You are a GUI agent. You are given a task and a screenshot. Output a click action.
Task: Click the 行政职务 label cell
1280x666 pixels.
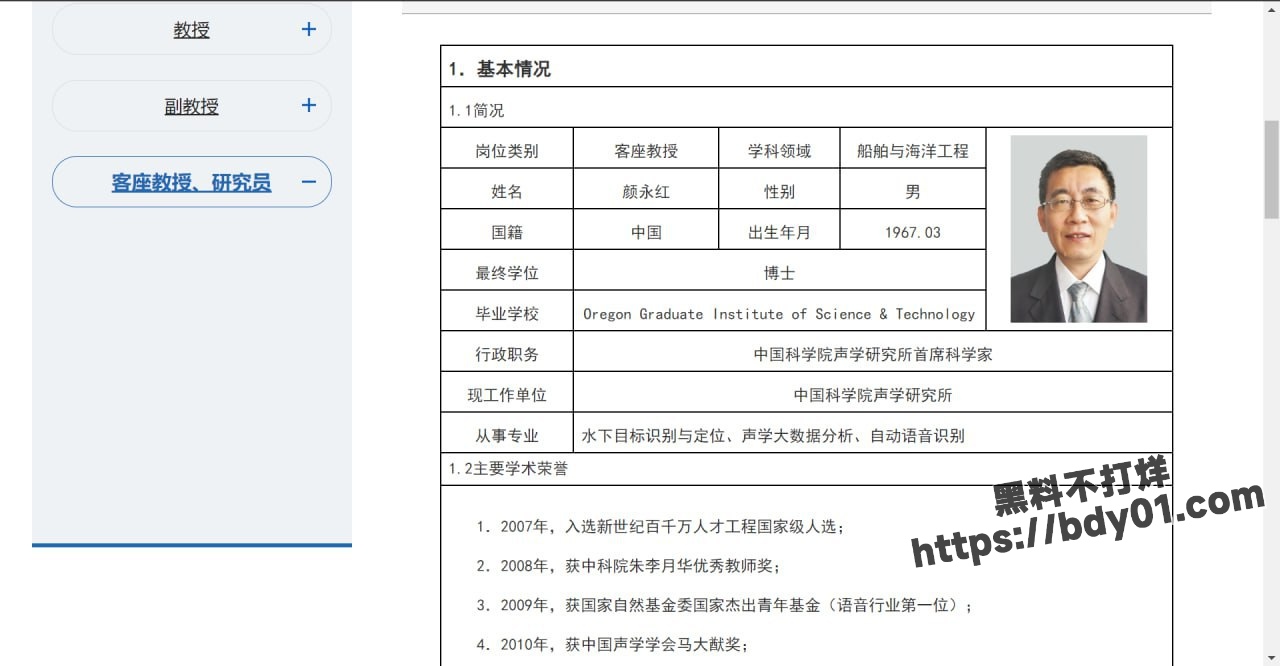pos(507,352)
